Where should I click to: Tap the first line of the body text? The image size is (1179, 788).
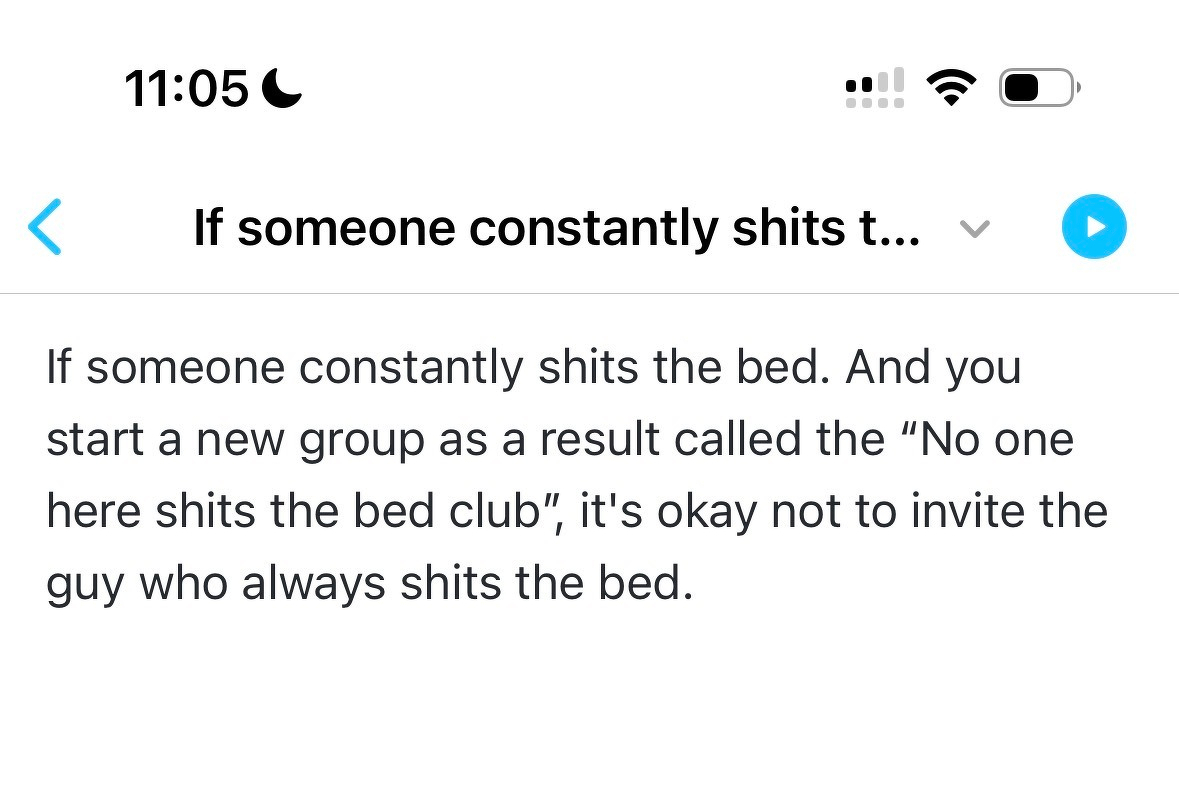coord(530,366)
